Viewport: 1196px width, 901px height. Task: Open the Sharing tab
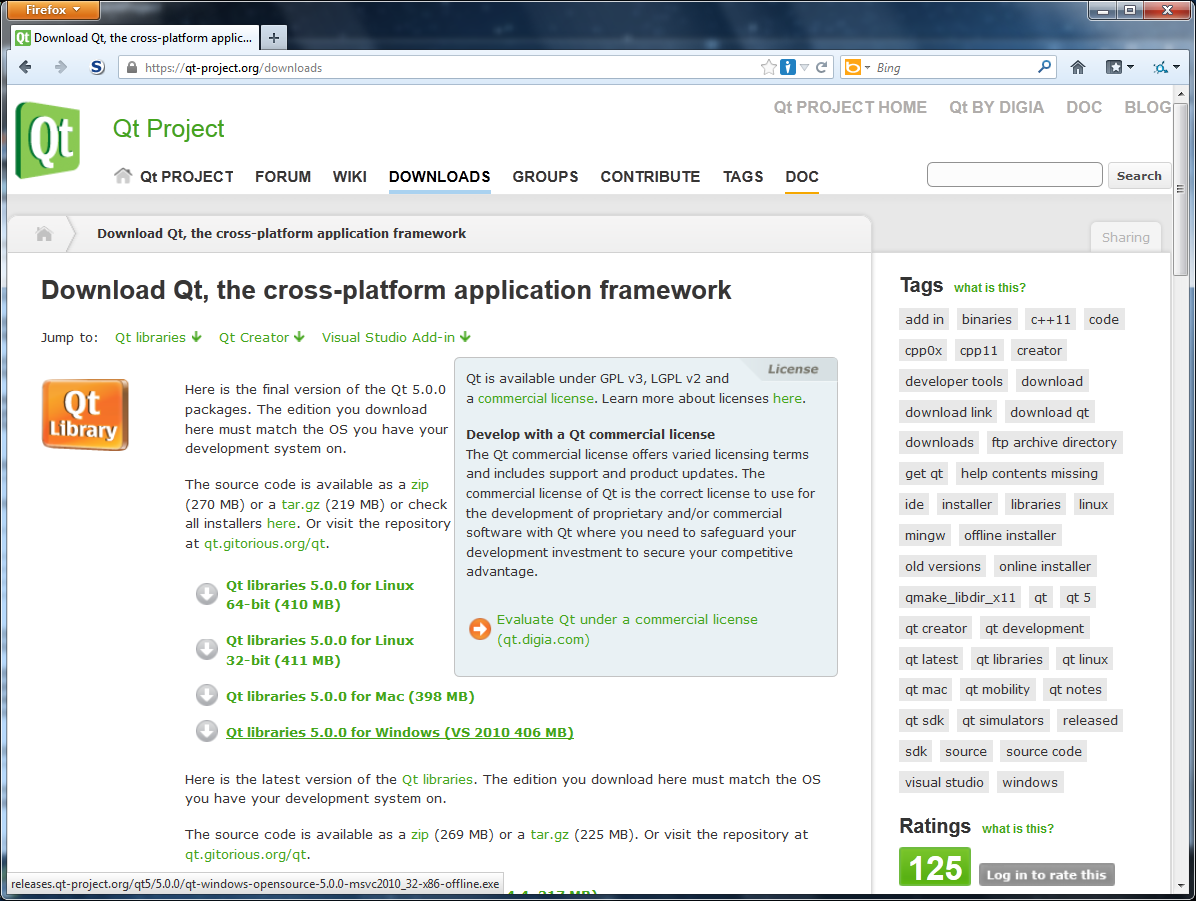tap(1125, 237)
